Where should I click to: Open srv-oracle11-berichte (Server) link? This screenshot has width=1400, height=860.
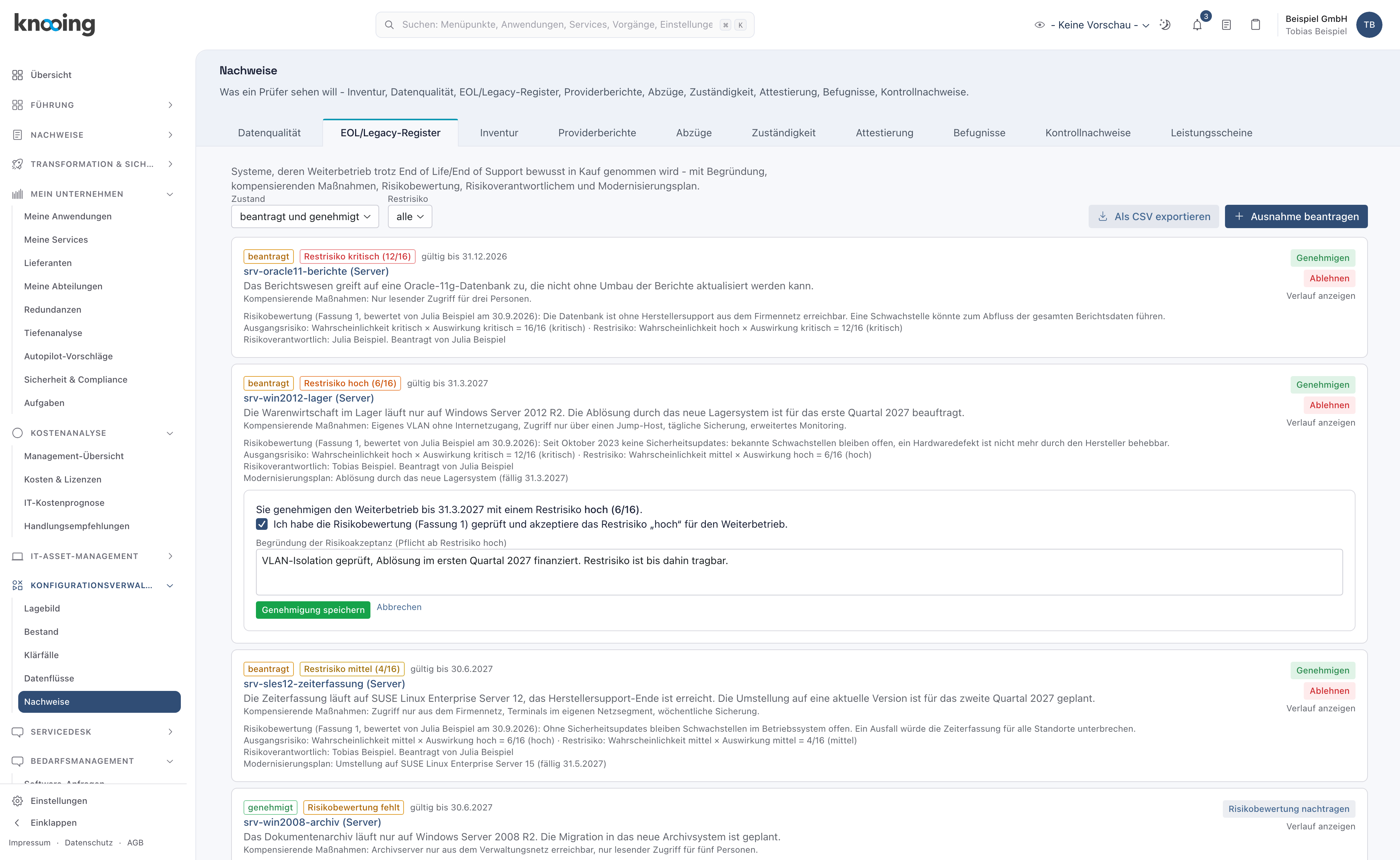316,271
